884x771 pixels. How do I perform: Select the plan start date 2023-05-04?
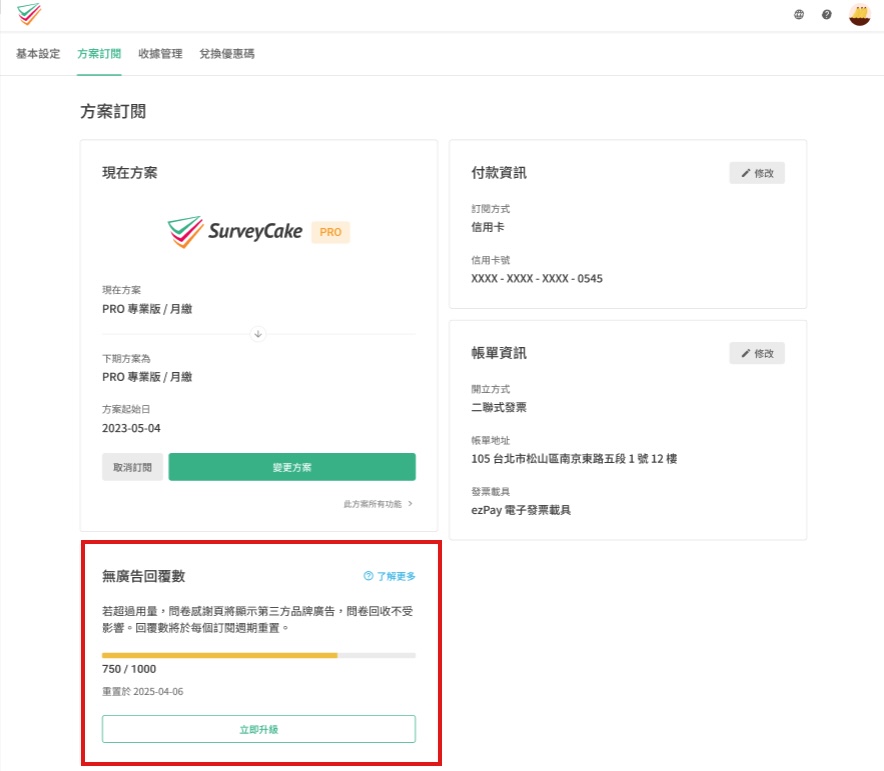click(131, 428)
